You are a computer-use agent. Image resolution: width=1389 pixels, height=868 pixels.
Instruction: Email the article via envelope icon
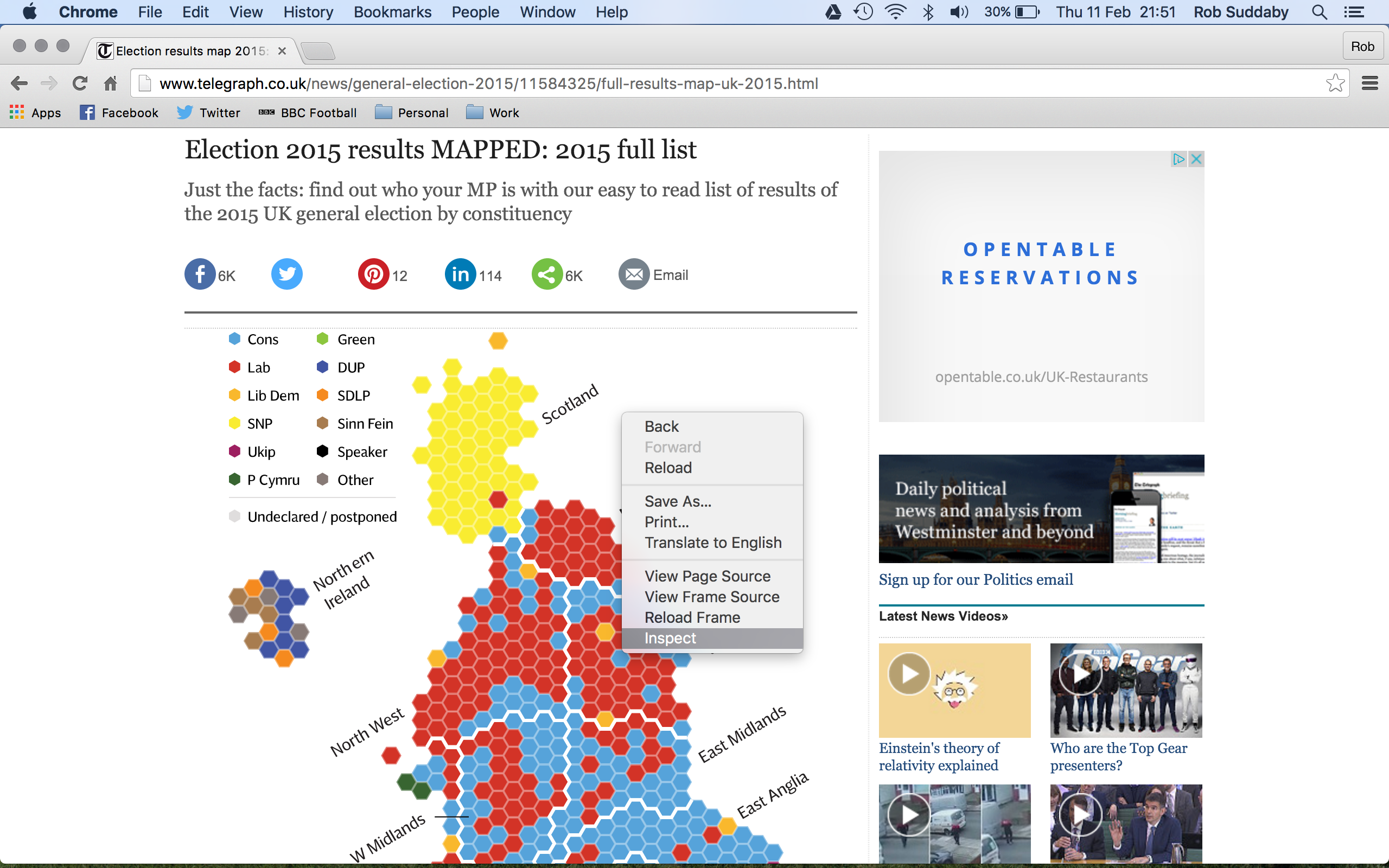(634, 275)
